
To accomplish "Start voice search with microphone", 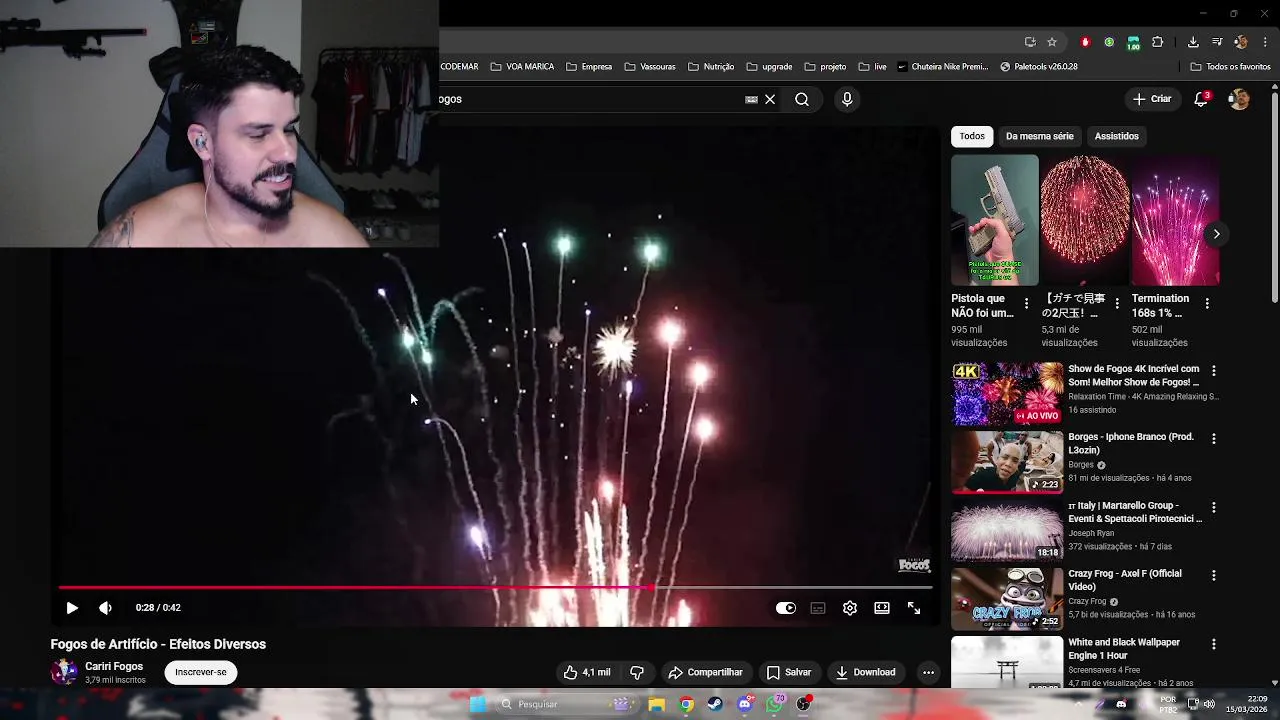I will click(x=847, y=99).
